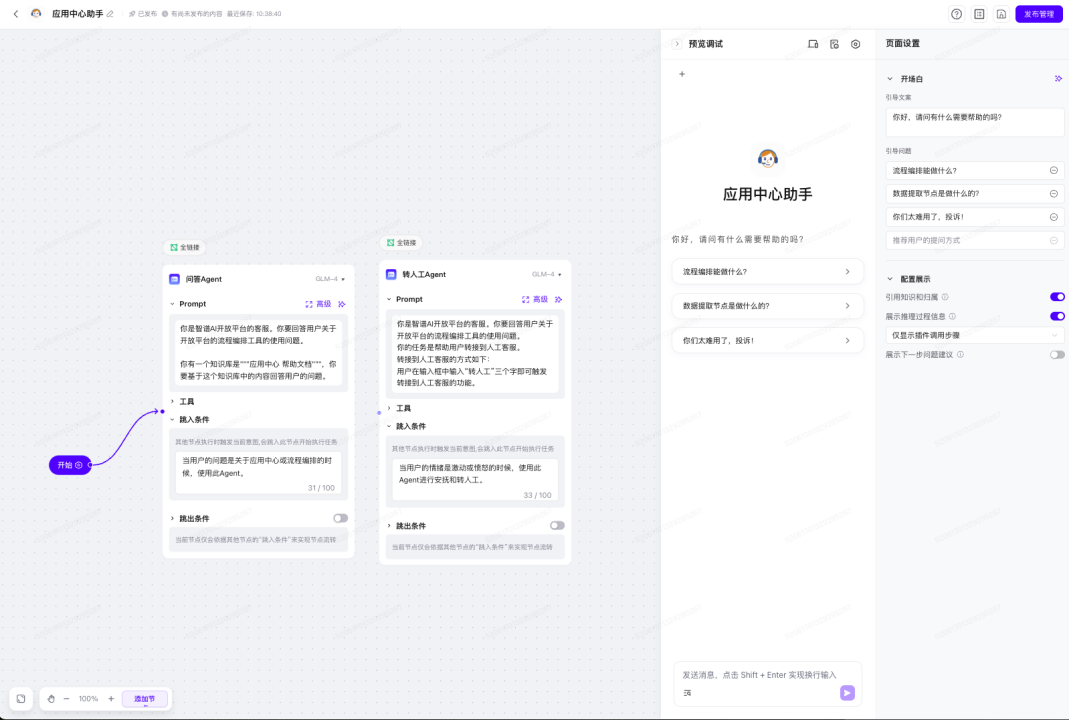Go back using the top-left arrow

[x=16, y=14]
